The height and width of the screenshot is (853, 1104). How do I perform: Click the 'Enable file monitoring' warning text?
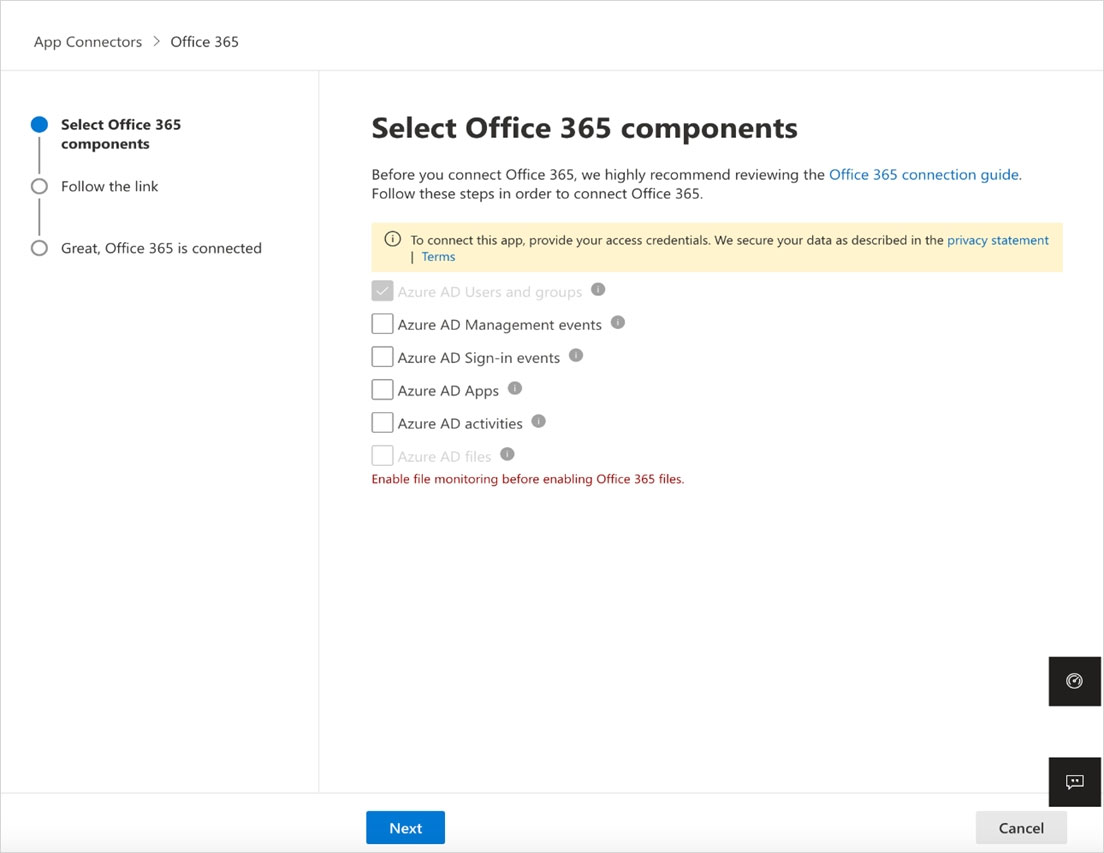click(528, 479)
